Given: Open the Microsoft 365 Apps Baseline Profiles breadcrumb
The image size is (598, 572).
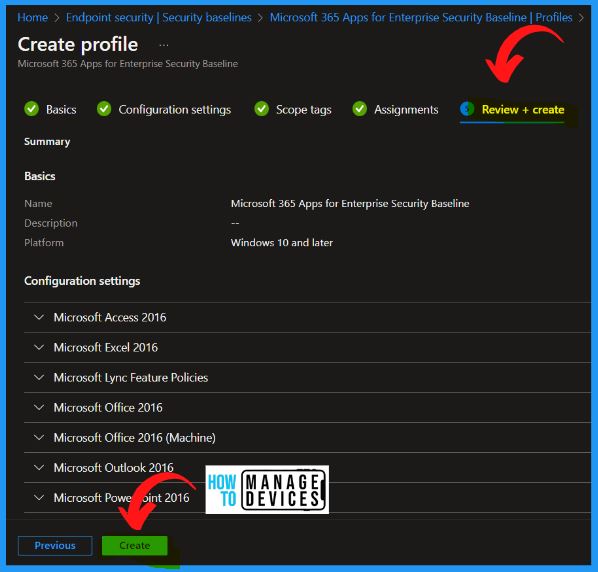Looking at the screenshot, I should pyautogui.click(x=421, y=18).
